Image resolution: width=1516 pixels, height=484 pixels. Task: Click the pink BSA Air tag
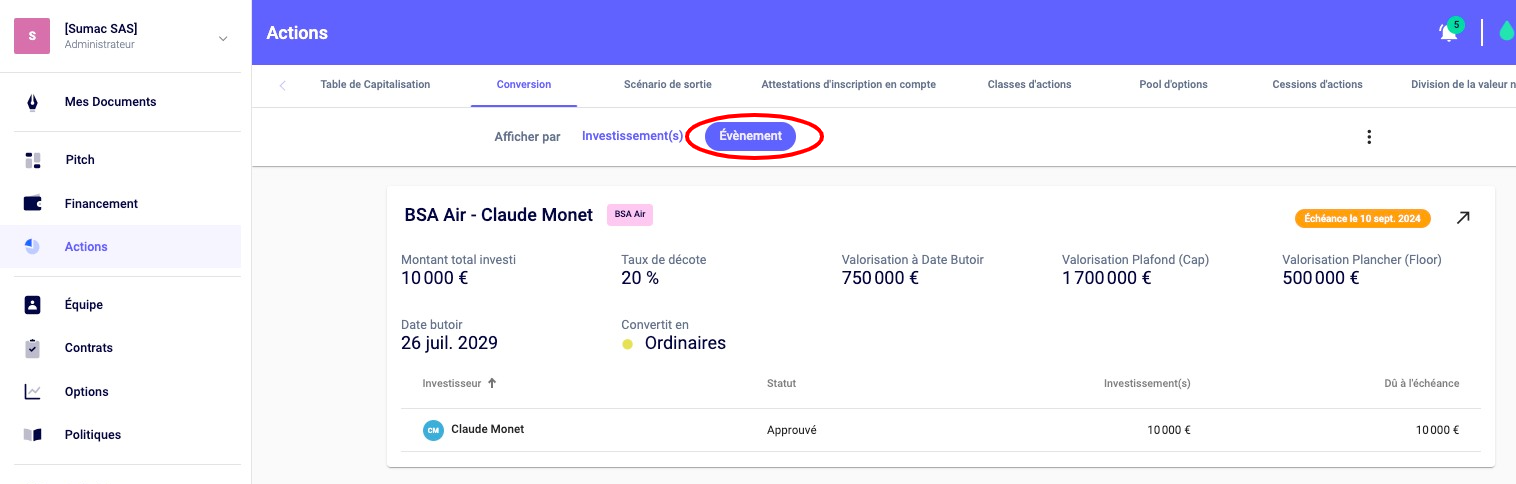tap(629, 214)
